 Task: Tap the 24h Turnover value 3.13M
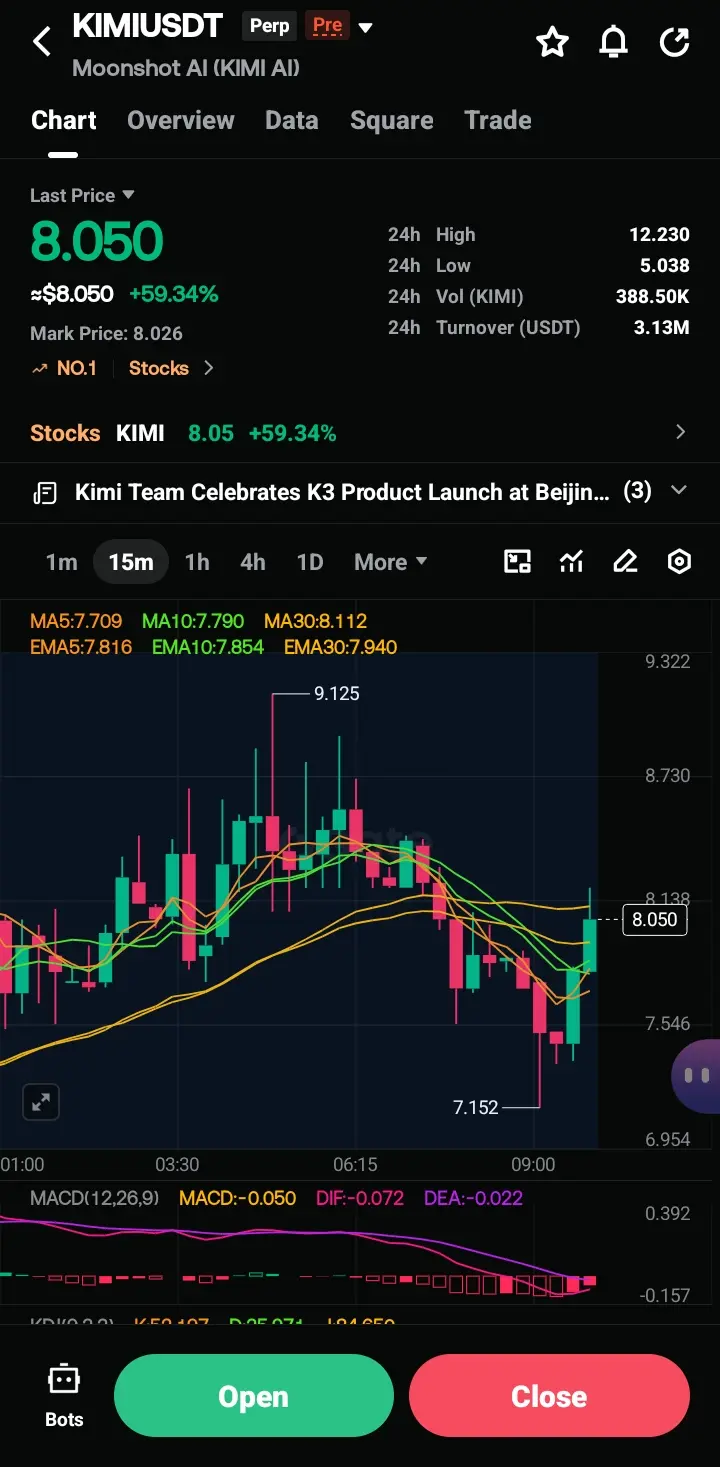(x=662, y=328)
